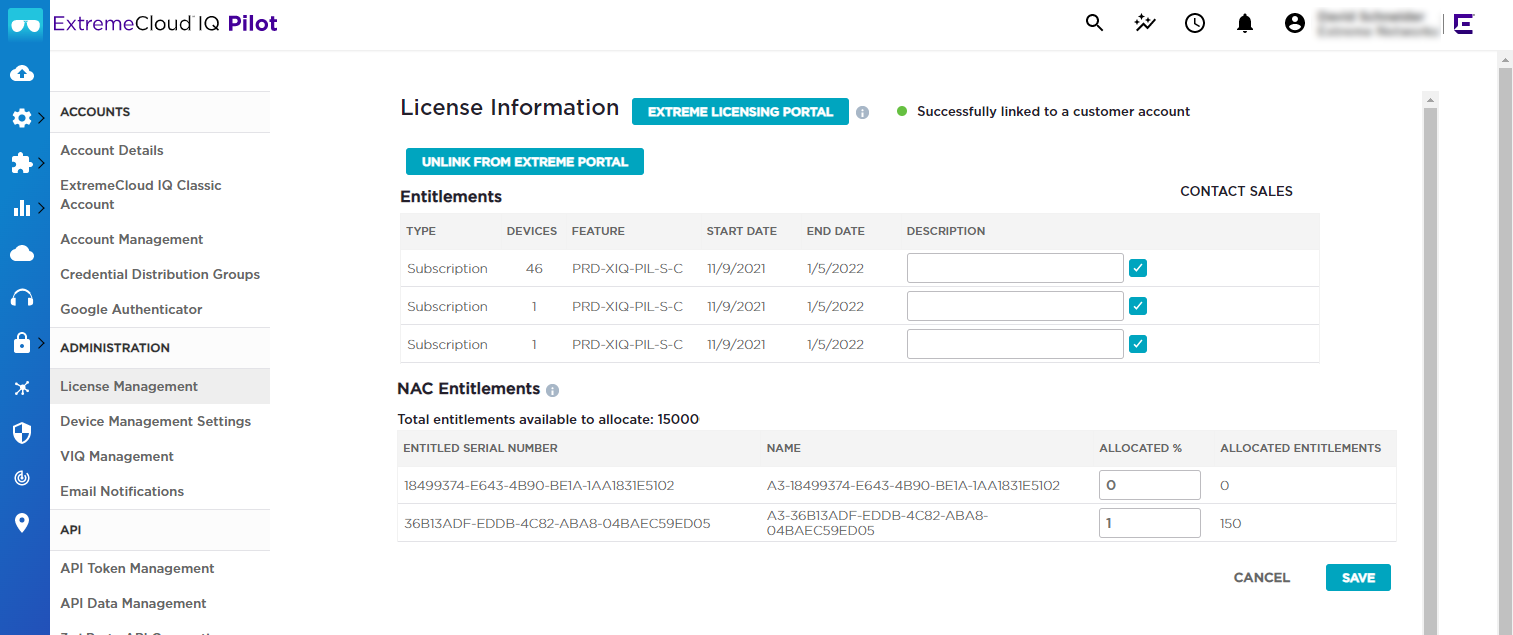The image size is (1513, 635).
Task: Go to VIQ Management
Action: (117, 456)
